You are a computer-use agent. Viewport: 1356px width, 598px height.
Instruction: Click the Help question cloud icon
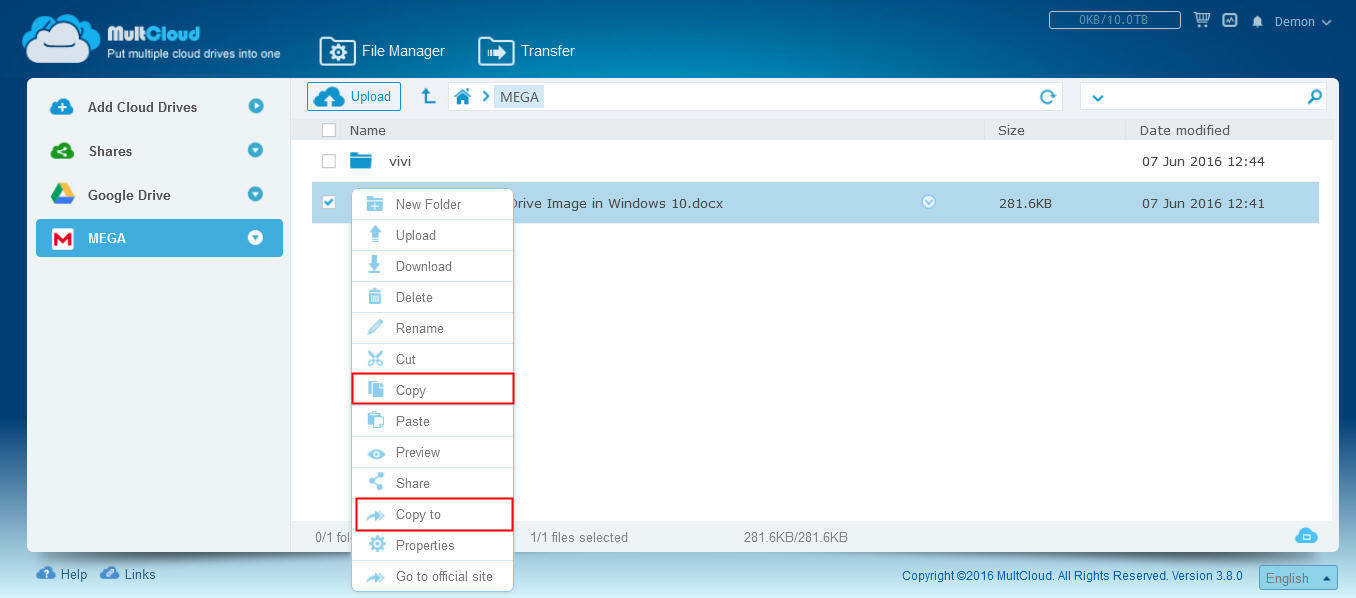pyautogui.click(x=45, y=574)
